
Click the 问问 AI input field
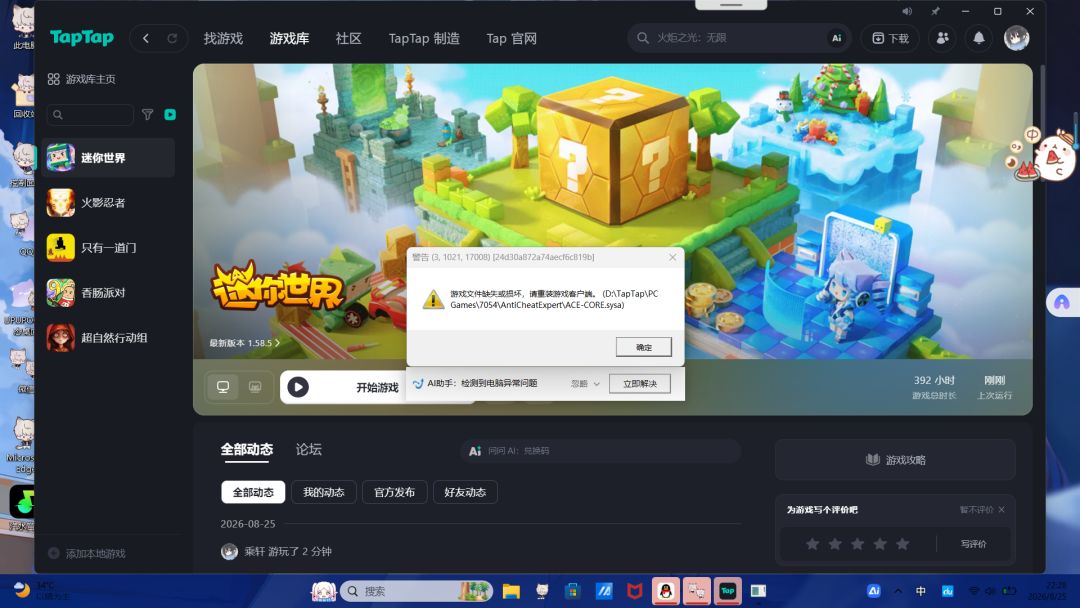601,451
